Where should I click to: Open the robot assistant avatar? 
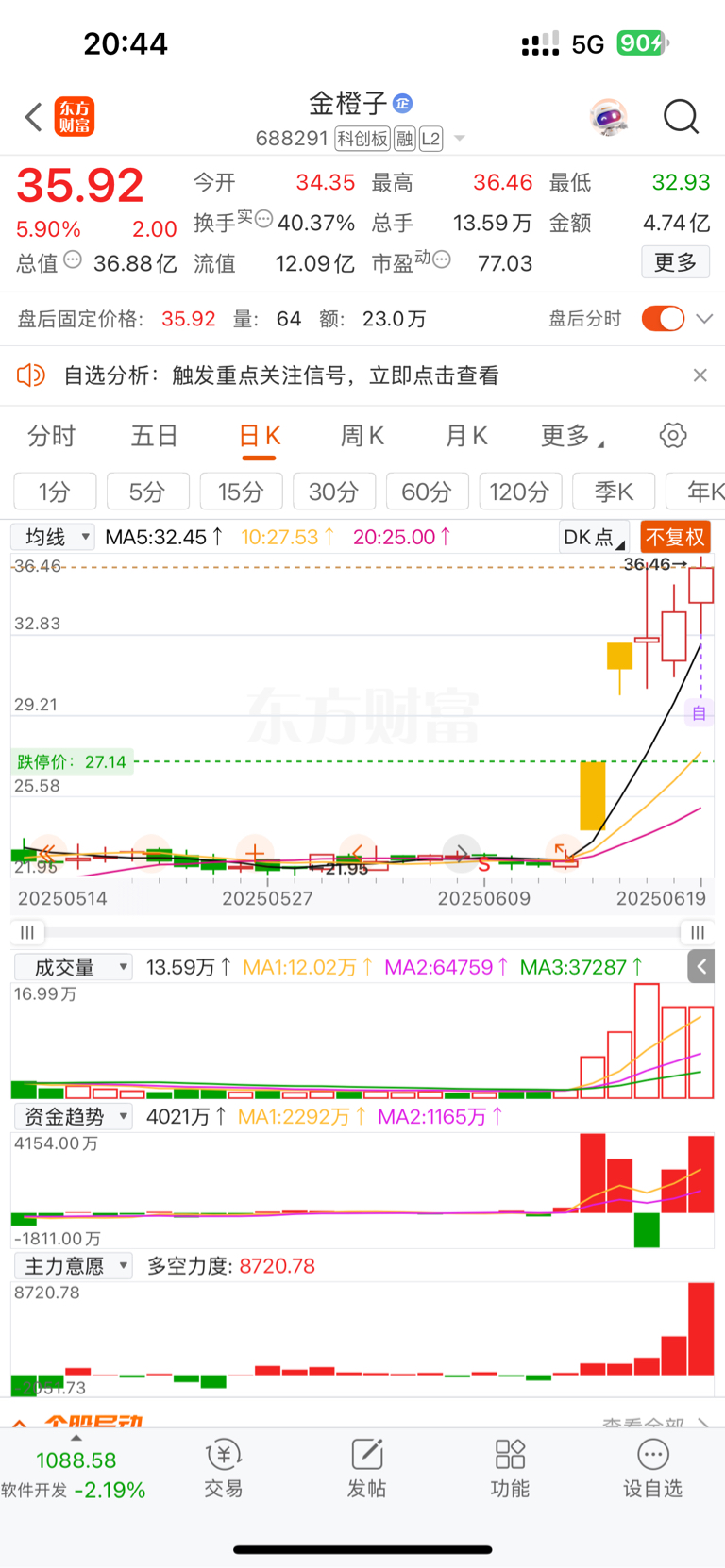tap(608, 118)
